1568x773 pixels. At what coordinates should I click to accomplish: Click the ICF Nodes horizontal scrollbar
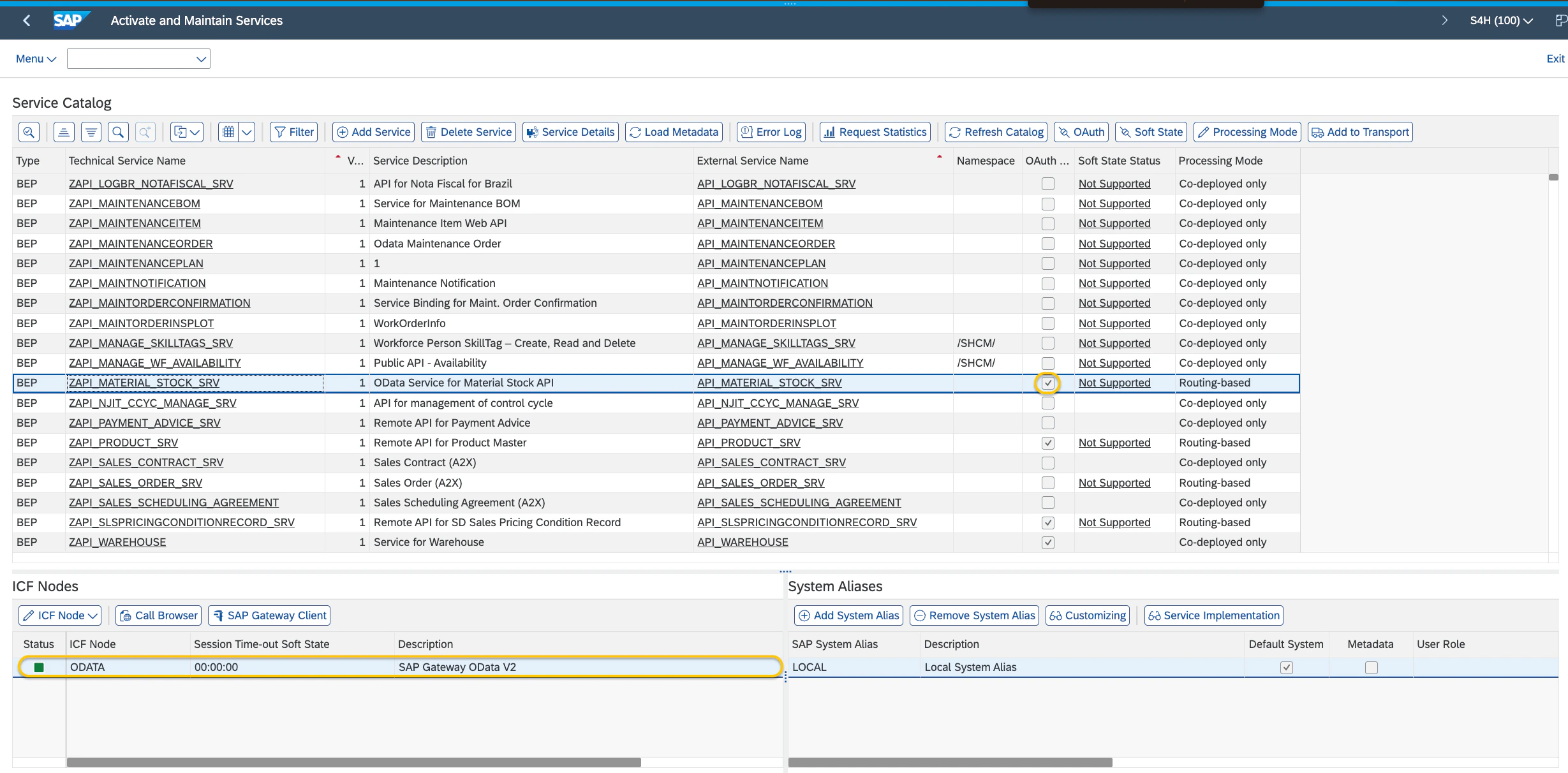point(354,762)
